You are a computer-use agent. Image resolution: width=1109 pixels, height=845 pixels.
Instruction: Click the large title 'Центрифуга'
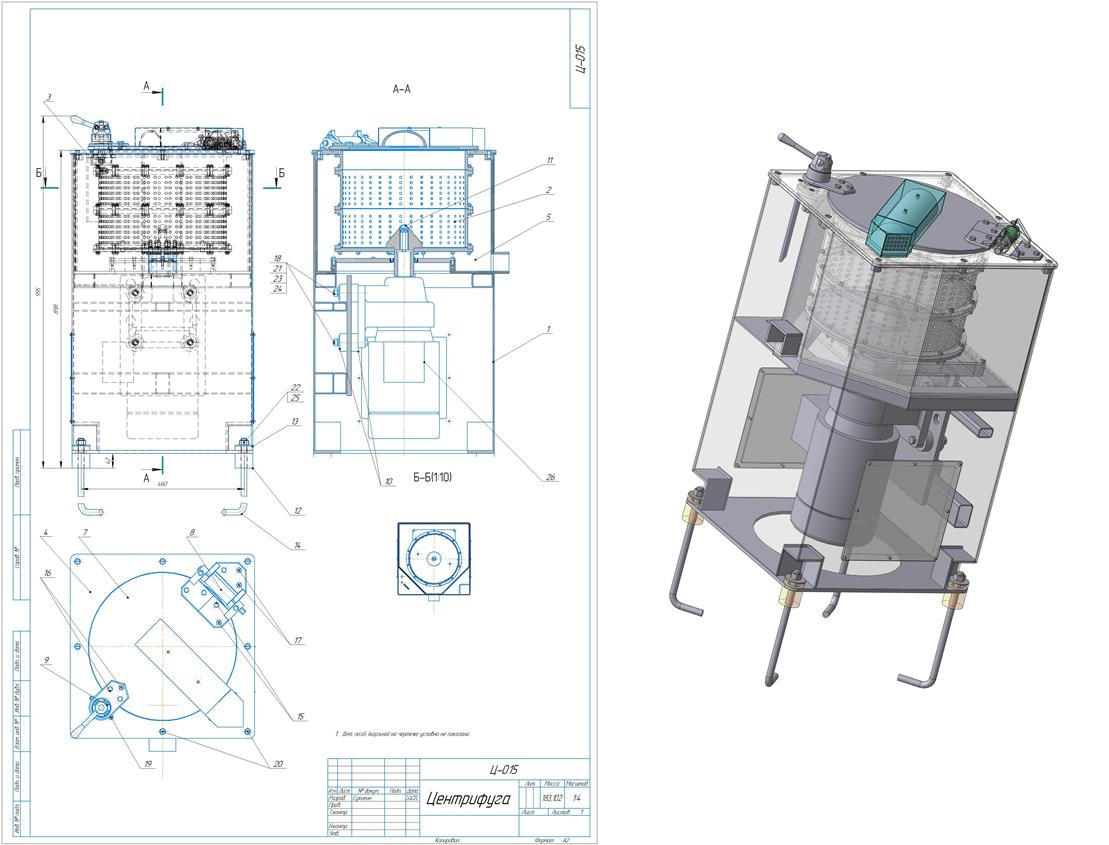(468, 800)
